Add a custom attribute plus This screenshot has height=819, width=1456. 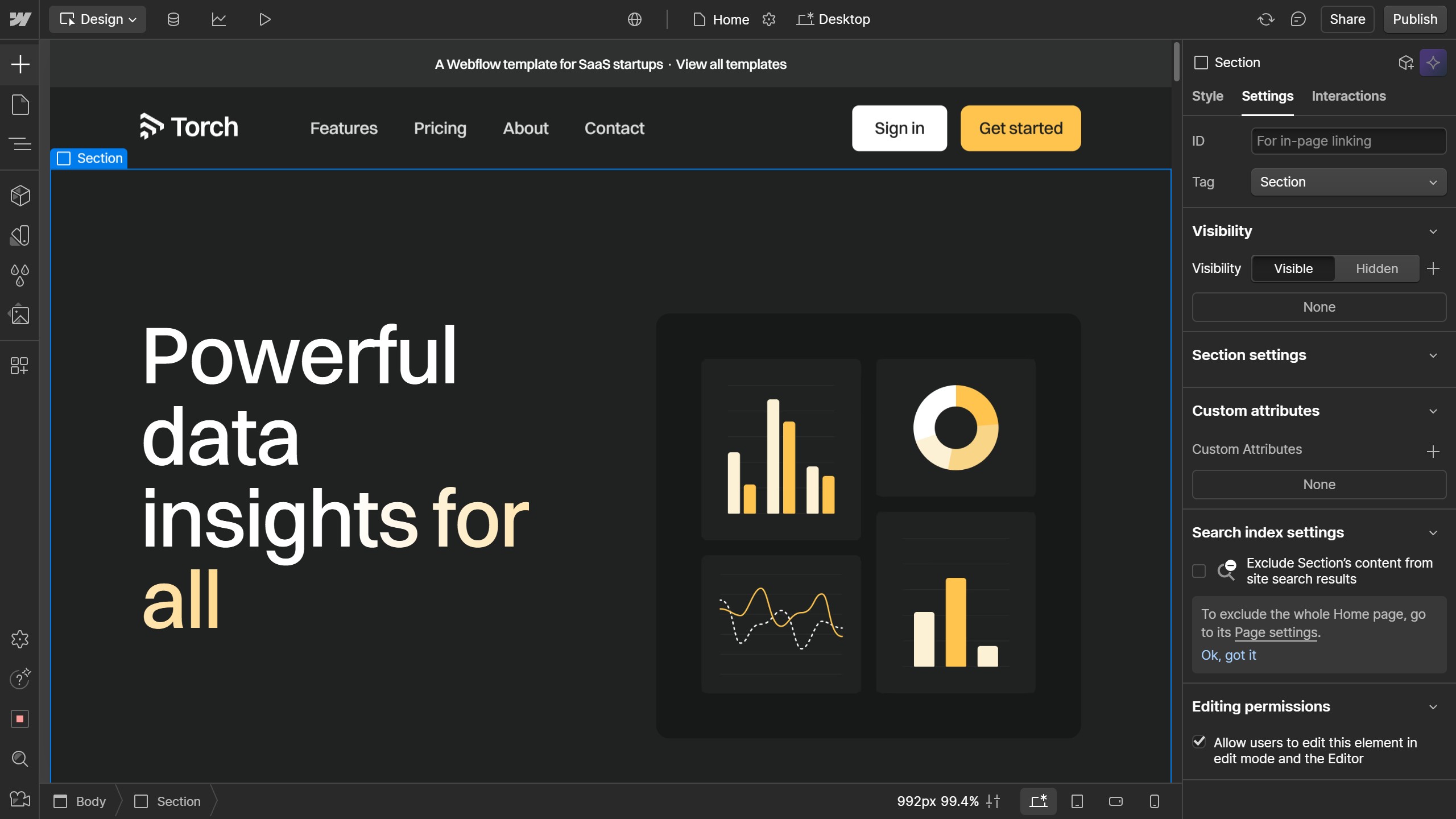(x=1433, y=452)
